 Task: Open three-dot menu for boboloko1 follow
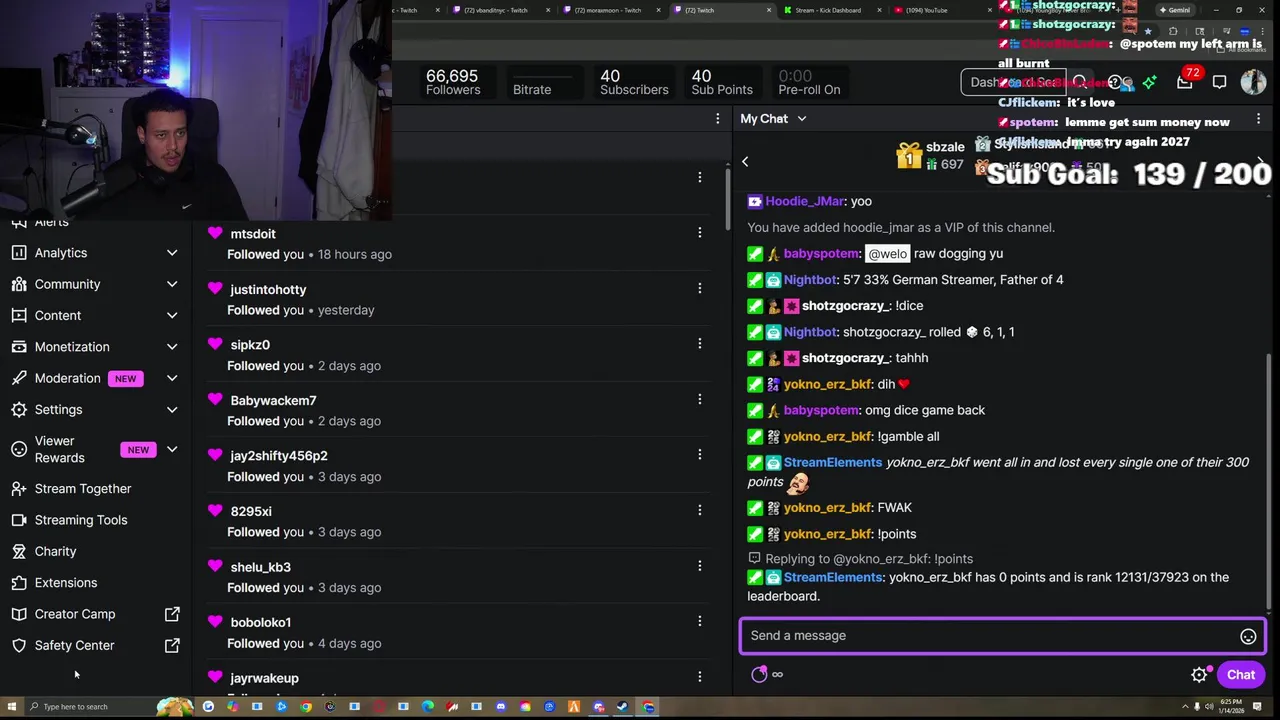tap(699, 621)
